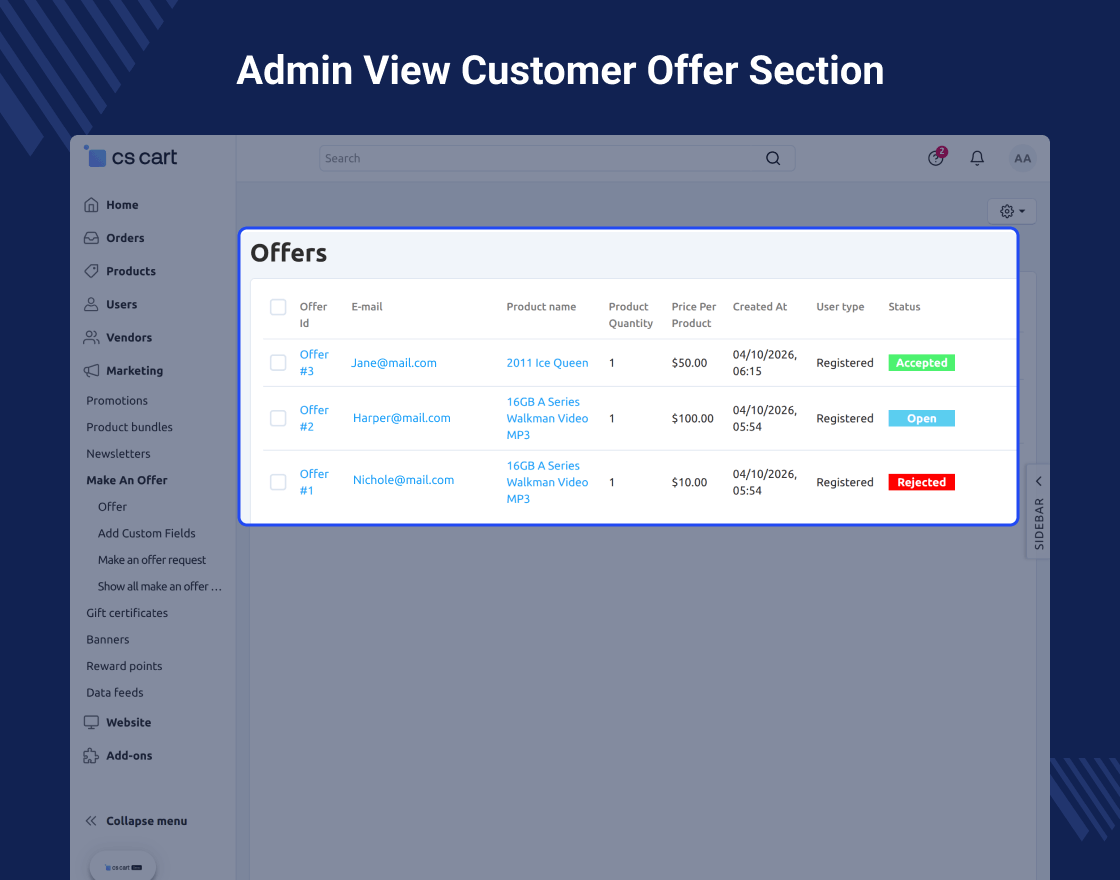Check the select-all checkbox in the header
1120x880 pixels.
click(278, 307)
